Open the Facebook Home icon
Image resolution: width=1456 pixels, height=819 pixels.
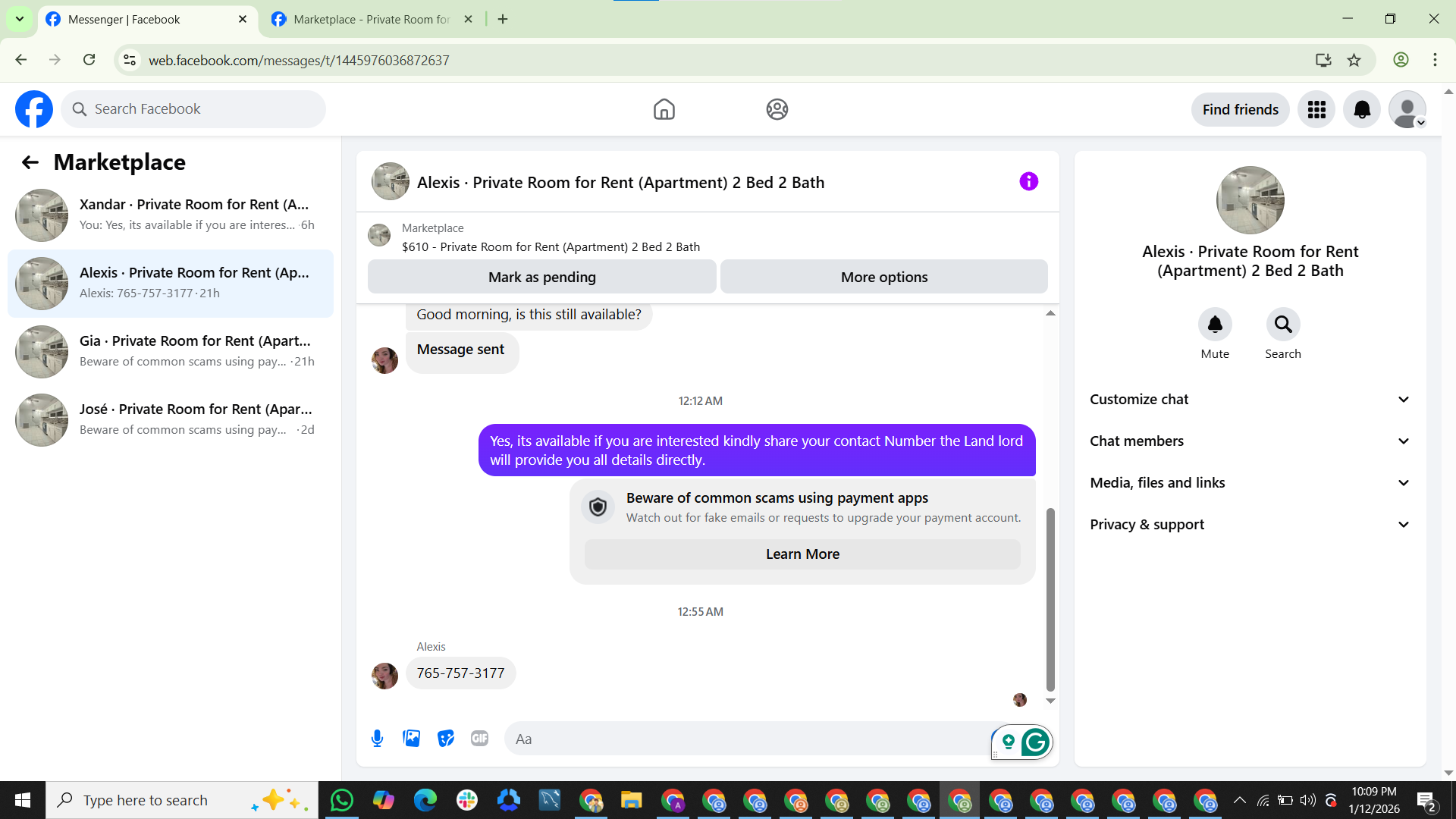coord(664,109)
